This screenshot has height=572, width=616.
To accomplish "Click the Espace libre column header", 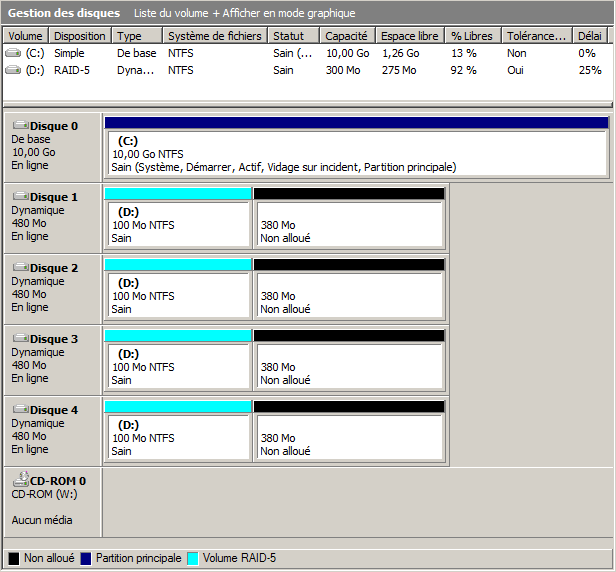I will (410, 36).
